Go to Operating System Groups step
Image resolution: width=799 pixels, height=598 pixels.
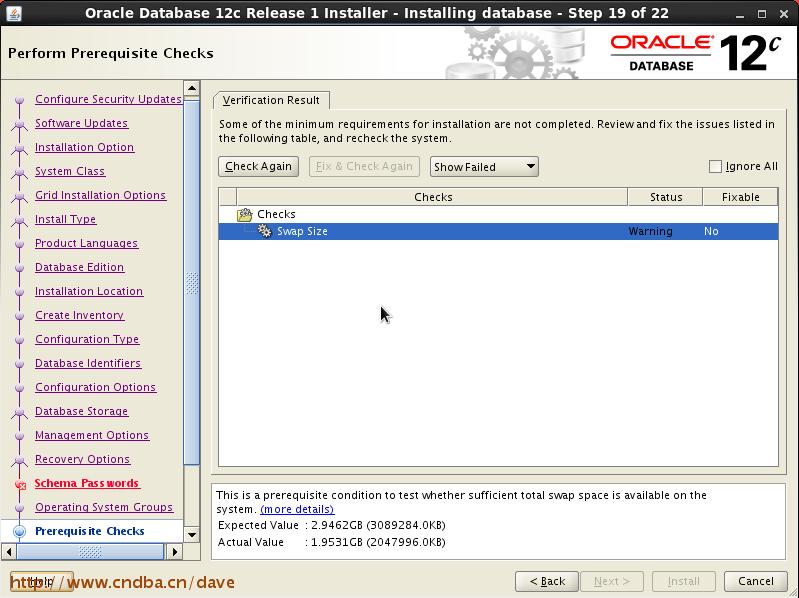coord(104,507)
